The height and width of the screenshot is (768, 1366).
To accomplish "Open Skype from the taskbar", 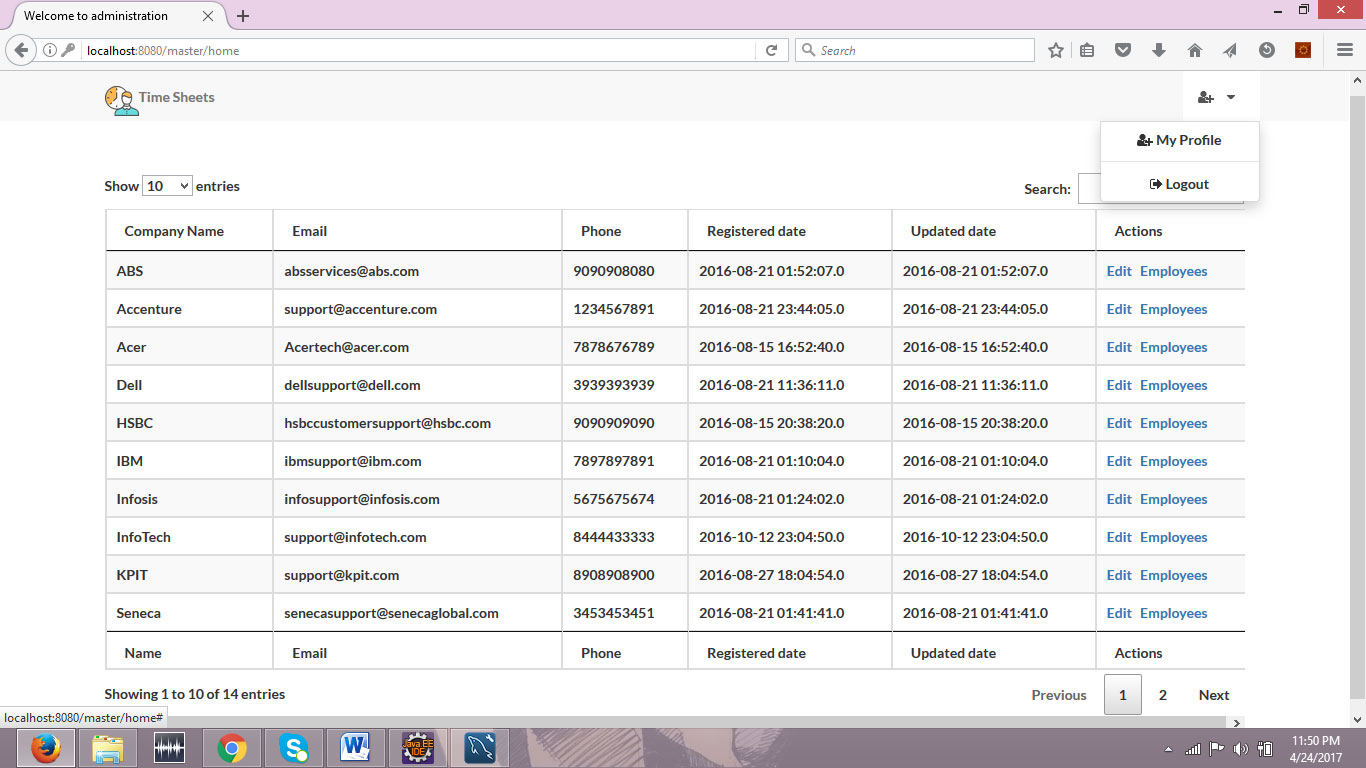I will click(x=294, y=748).
